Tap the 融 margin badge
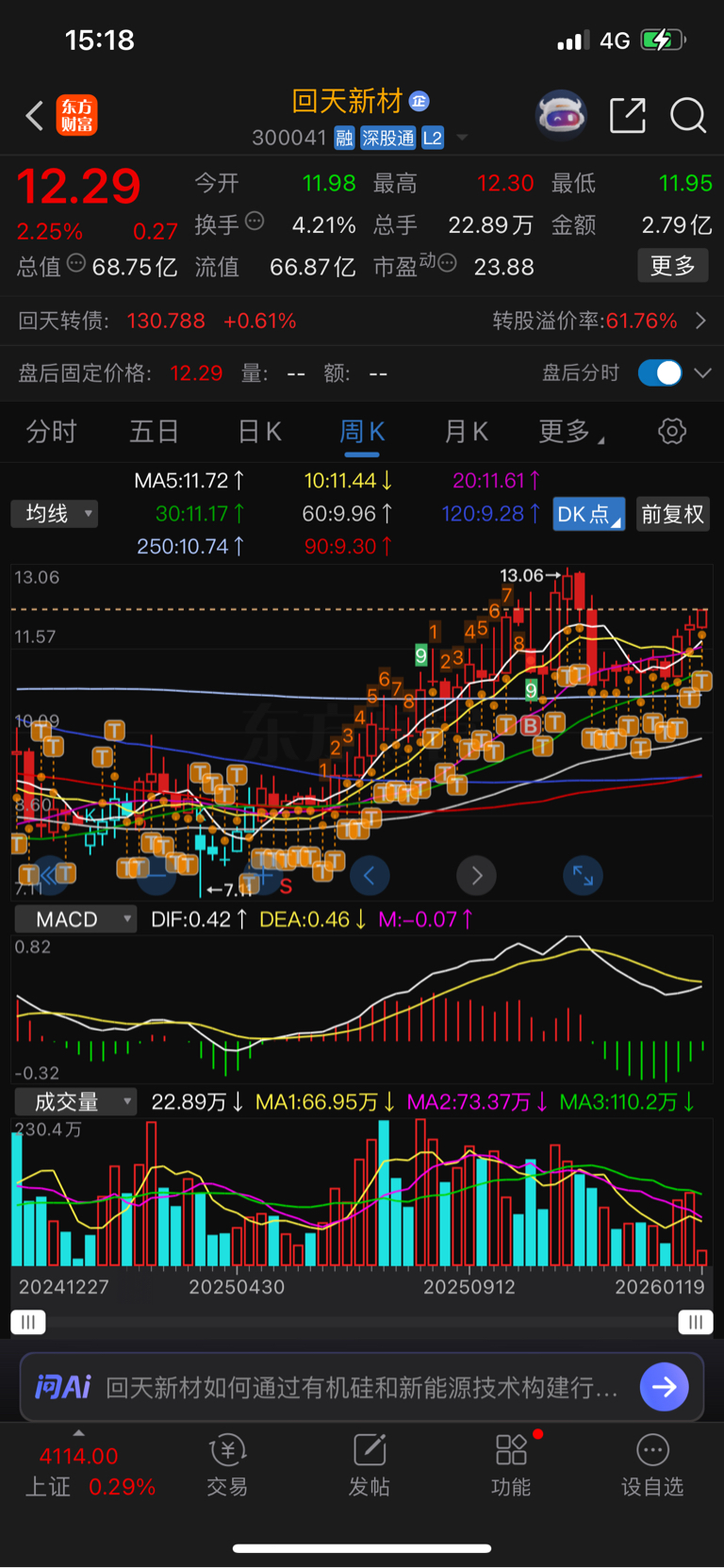This screenshot has width=724, height=1568. [x=344, y=139]
